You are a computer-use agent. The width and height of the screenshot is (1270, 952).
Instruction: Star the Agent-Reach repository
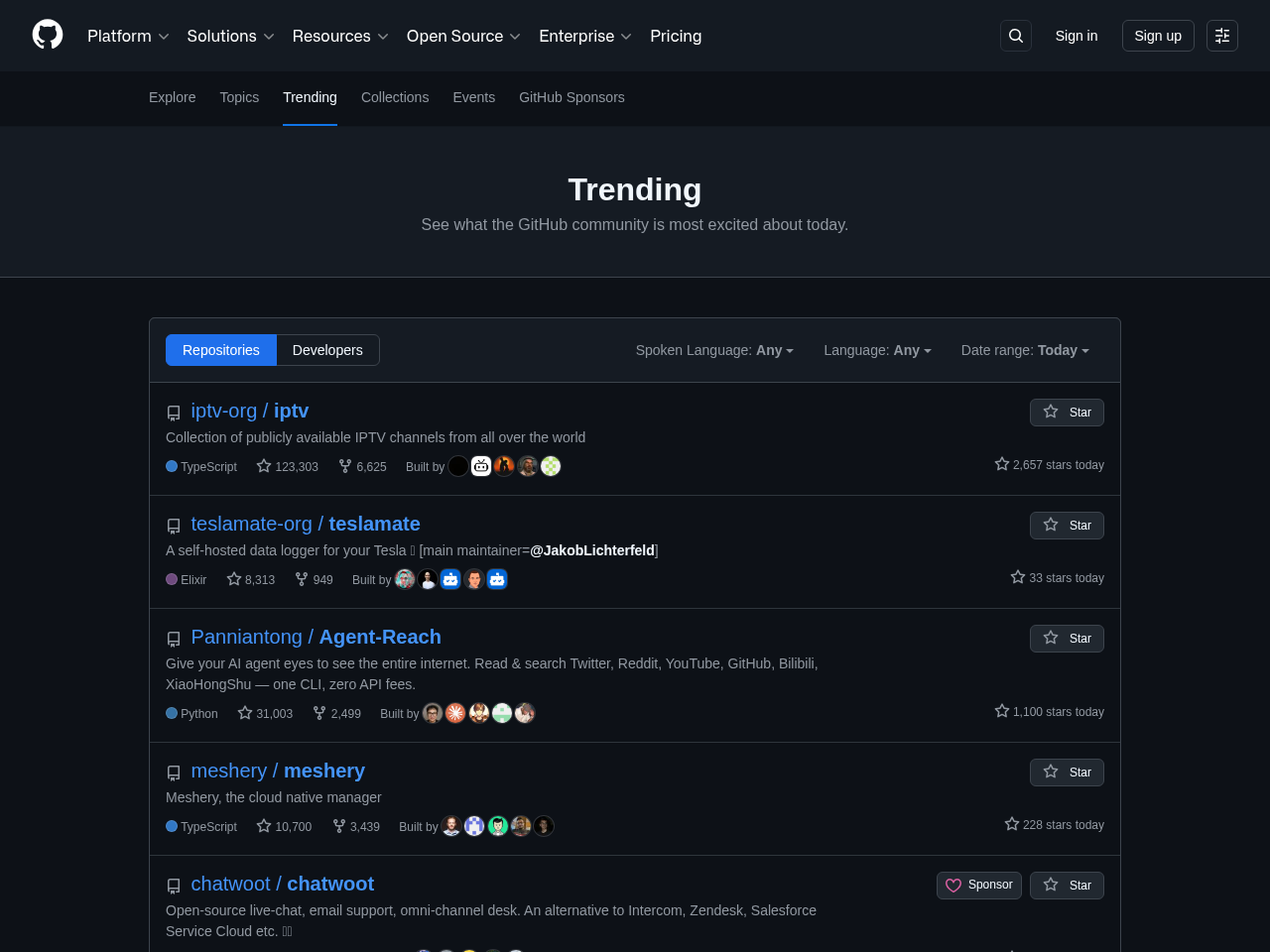[x=1067, y=639]
